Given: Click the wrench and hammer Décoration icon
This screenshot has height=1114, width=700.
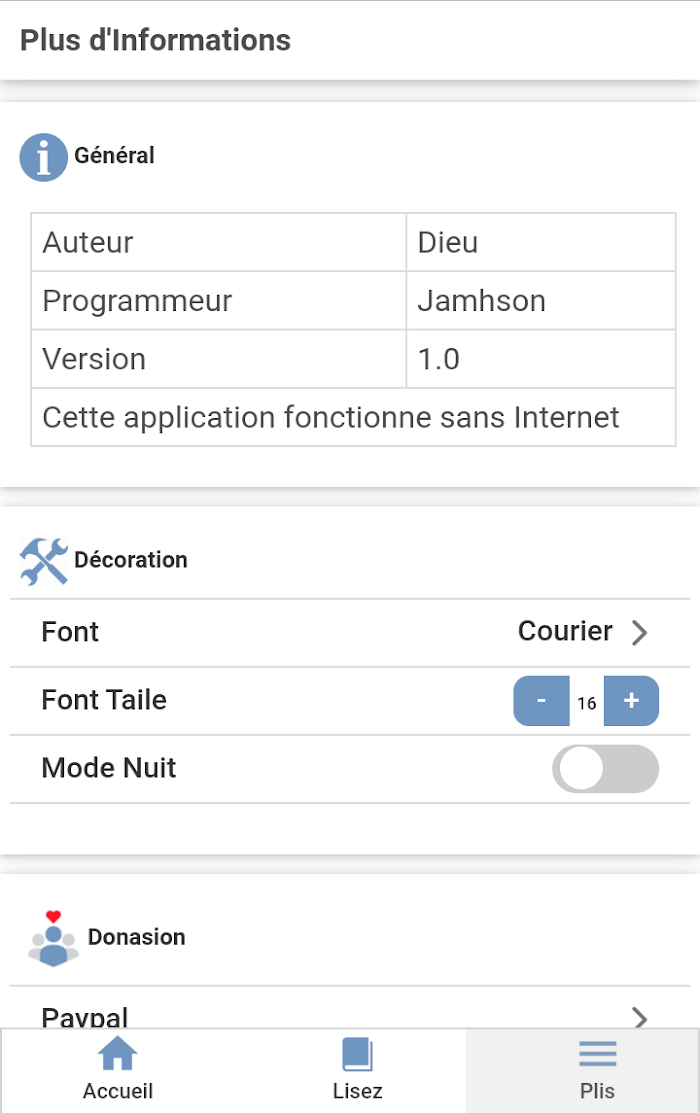Looking at the screenshot, I should tap(44, 561).
